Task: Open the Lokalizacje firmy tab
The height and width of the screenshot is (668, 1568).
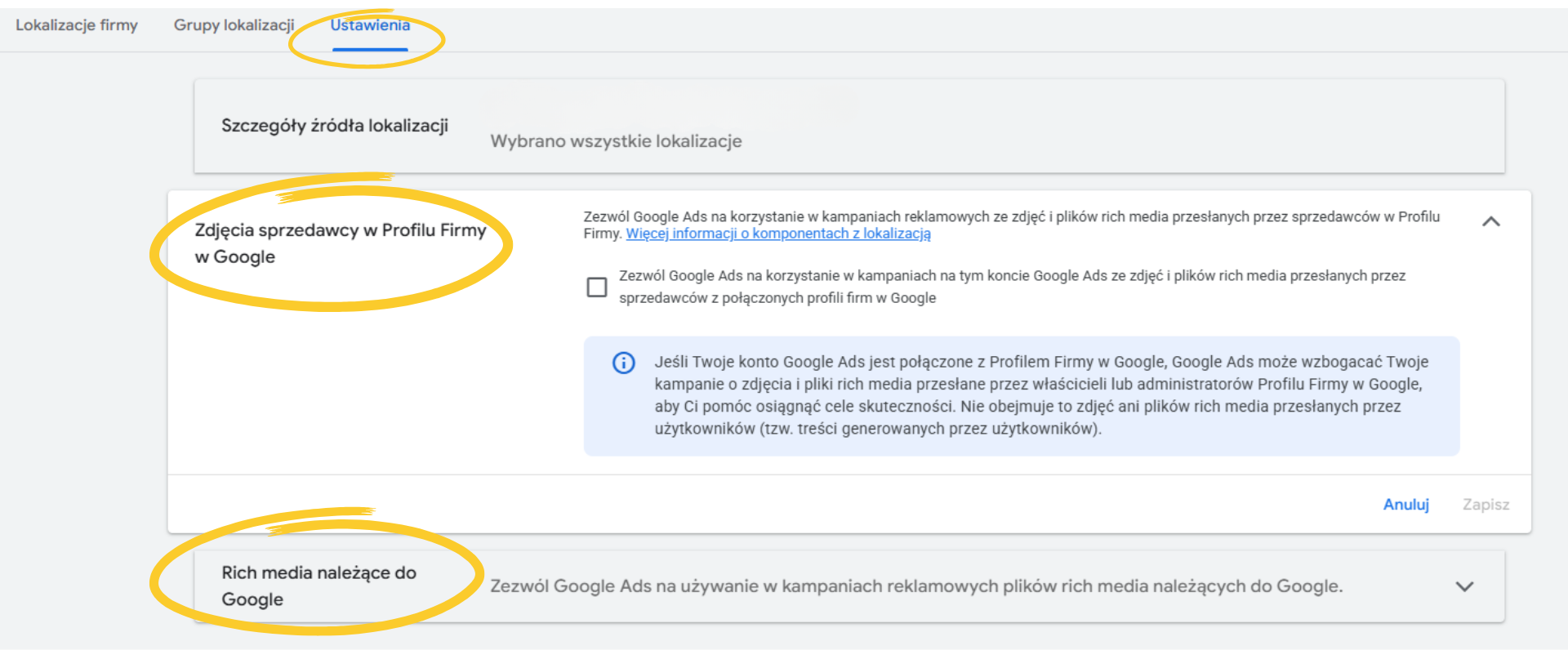Action: pyautogui.click(x=77, y=25)
